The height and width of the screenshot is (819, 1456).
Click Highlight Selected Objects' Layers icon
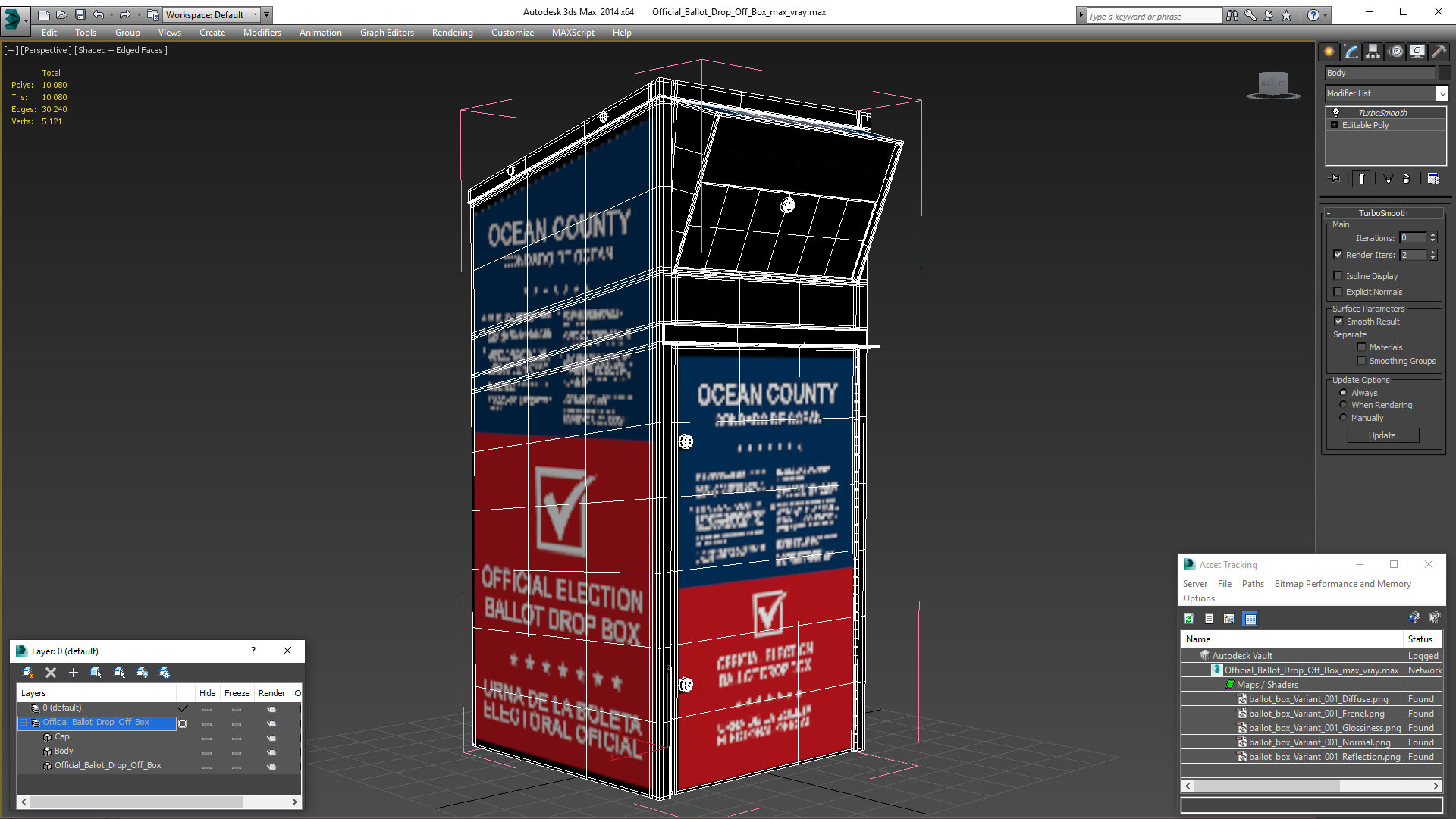pos(119,673)
